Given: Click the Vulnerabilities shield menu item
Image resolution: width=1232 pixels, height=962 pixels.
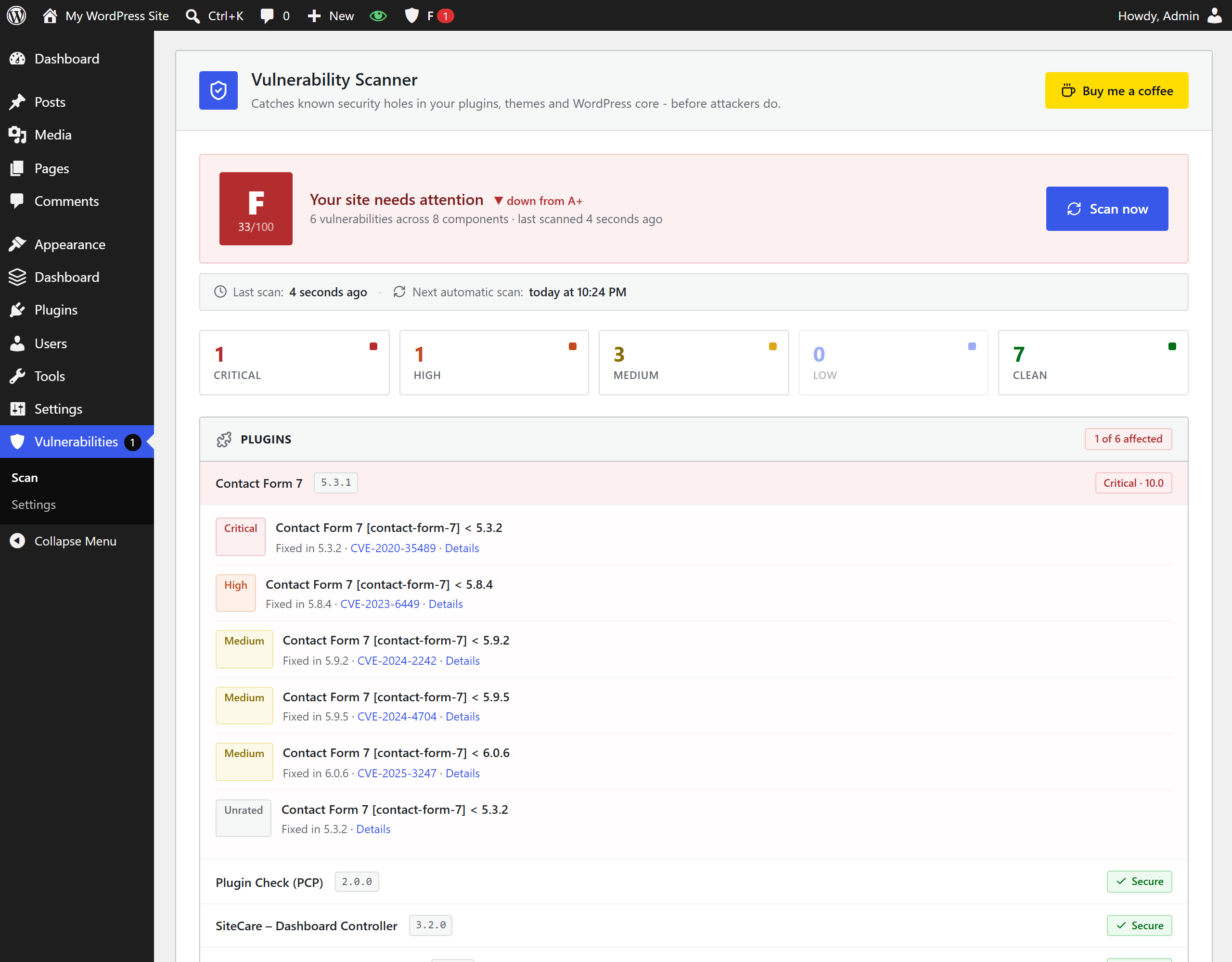Looking at the screenshot, I should pos(77,442).
